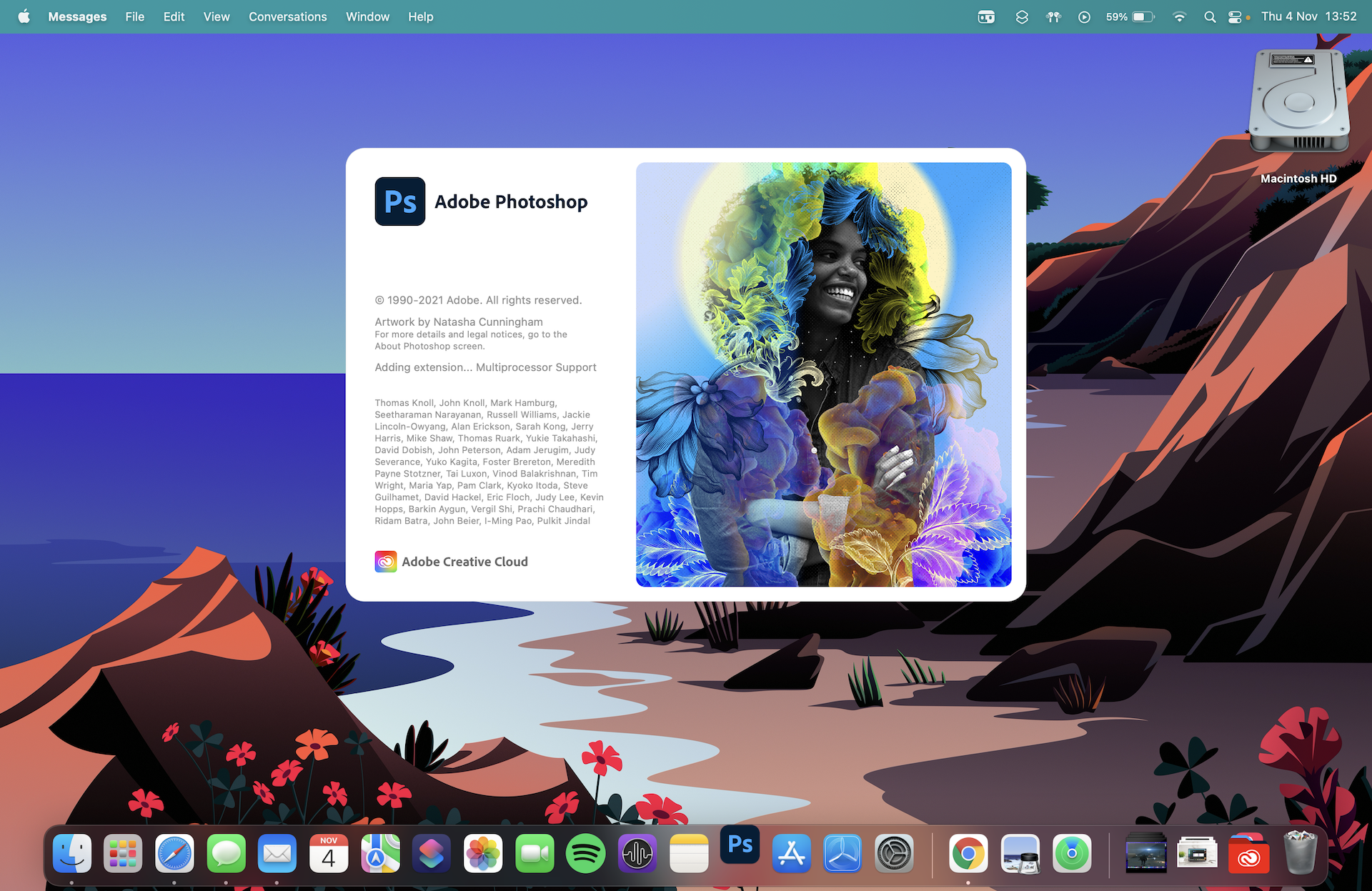Open Finder from the Dock
Screen dimensions: 1372x891
[72, 853]
